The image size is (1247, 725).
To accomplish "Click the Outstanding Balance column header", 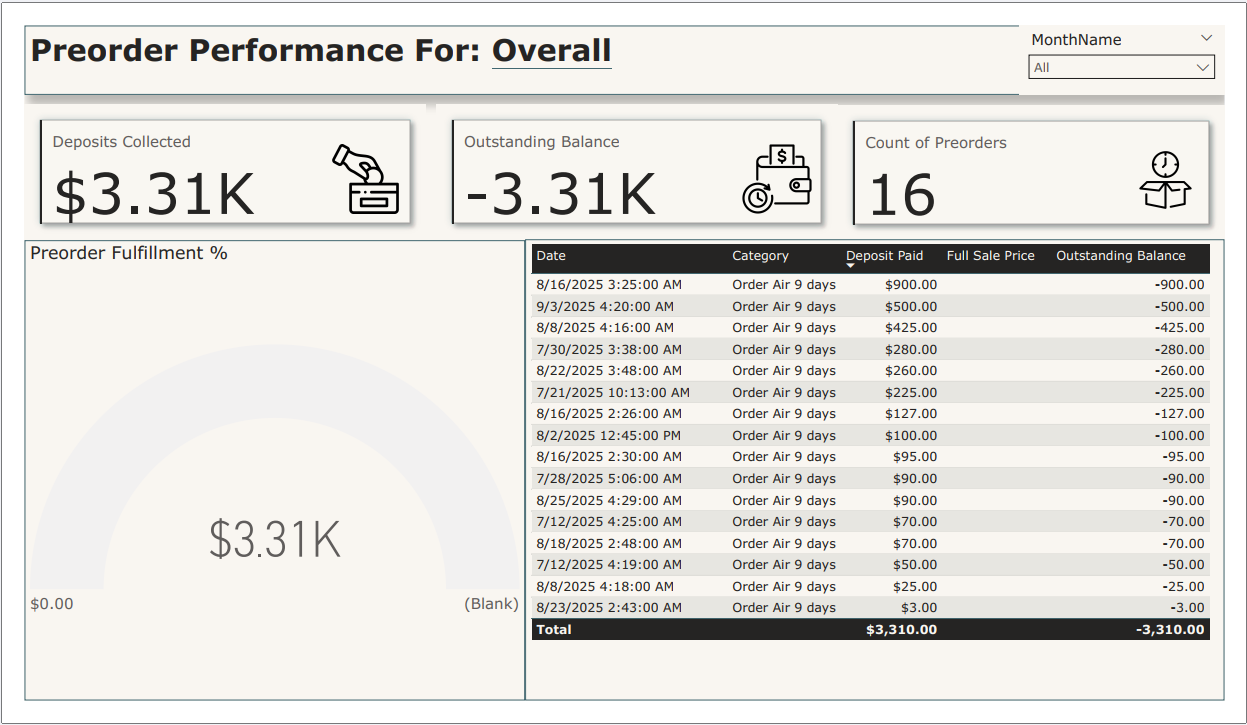I will click(x=1120, y=256).
